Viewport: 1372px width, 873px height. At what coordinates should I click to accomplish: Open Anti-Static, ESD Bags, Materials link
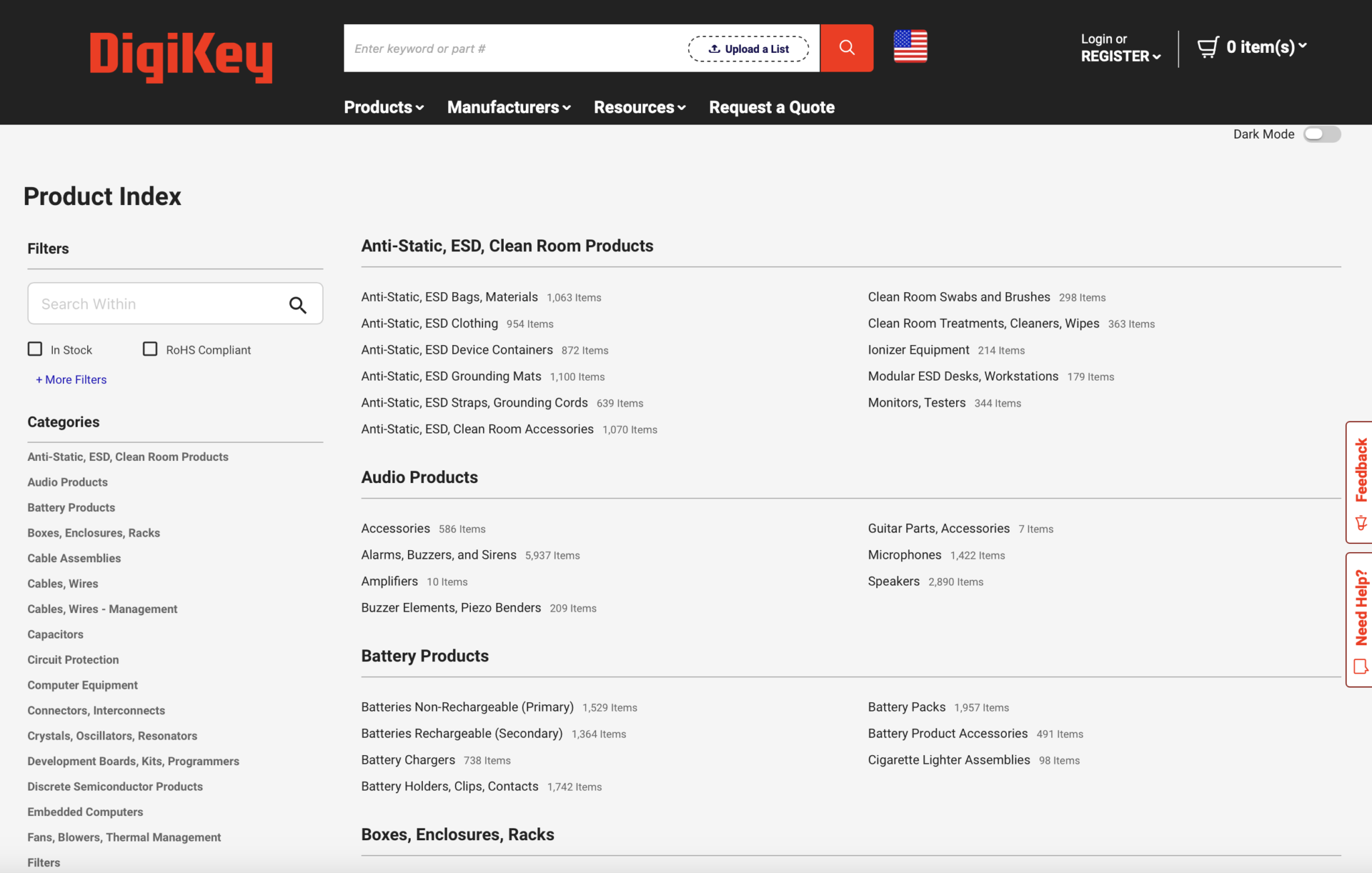(x=450, y=297)
